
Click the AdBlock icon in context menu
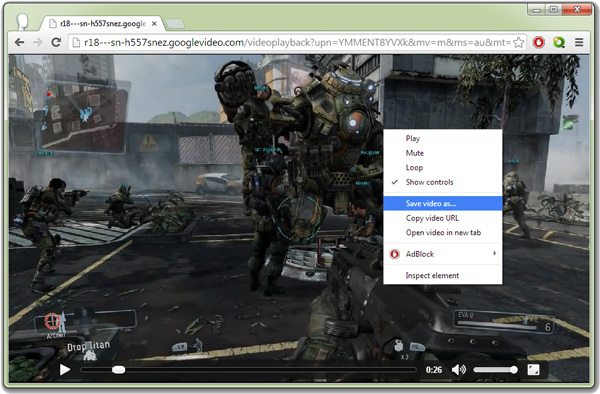pyautogui.click(x=395, y=254)
